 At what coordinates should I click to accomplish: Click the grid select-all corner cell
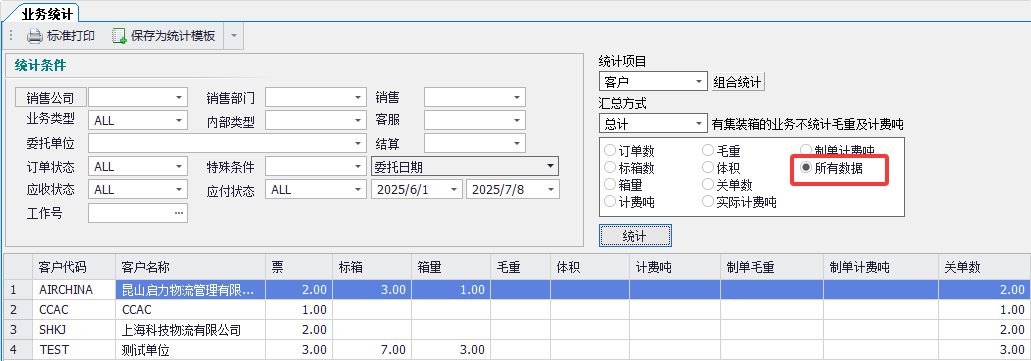click(x=18, y=268)
